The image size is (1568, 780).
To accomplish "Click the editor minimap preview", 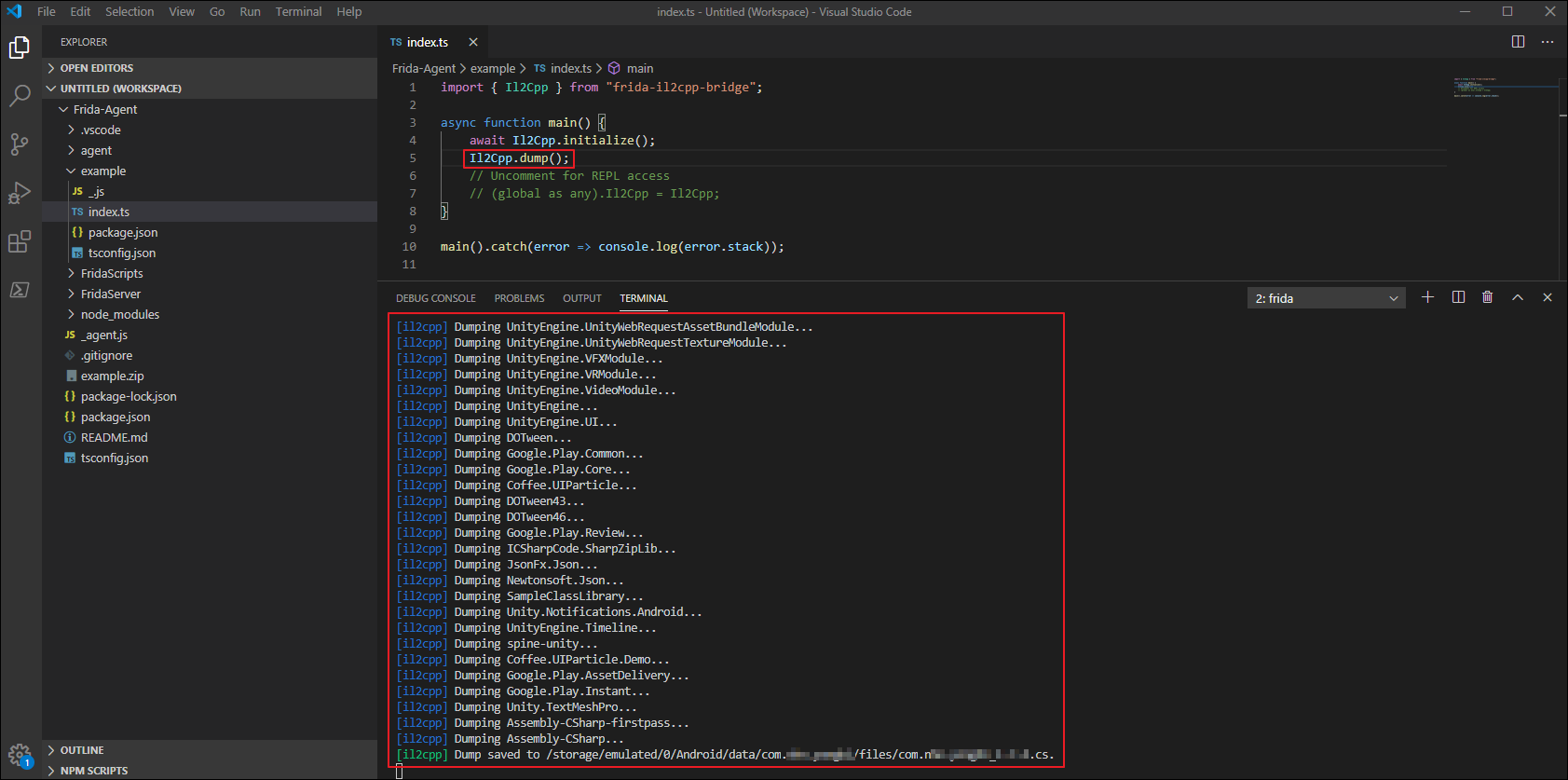I will pos(1504,88).
